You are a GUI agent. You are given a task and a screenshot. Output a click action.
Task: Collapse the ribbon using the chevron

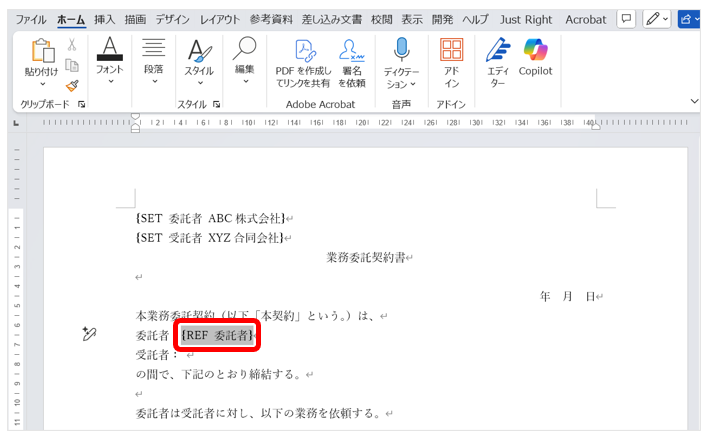694,101
